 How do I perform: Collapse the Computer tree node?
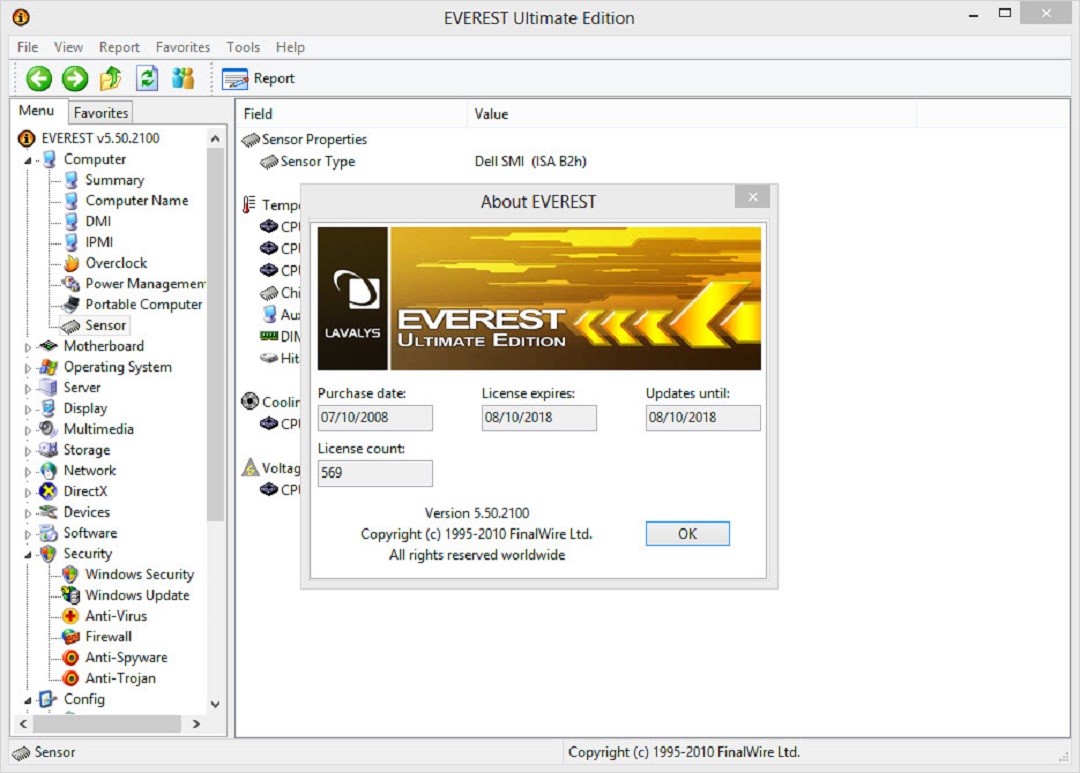click(x=28, y=160)
